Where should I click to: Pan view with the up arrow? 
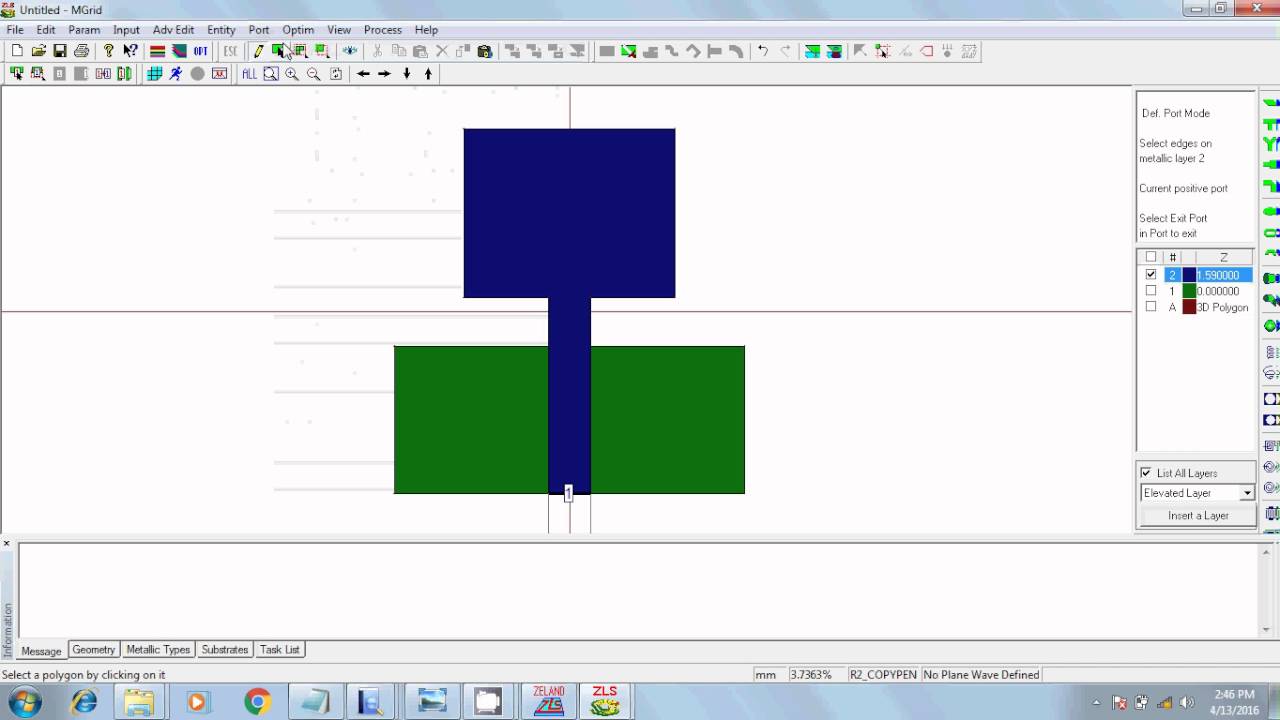[x=428, y=74]
